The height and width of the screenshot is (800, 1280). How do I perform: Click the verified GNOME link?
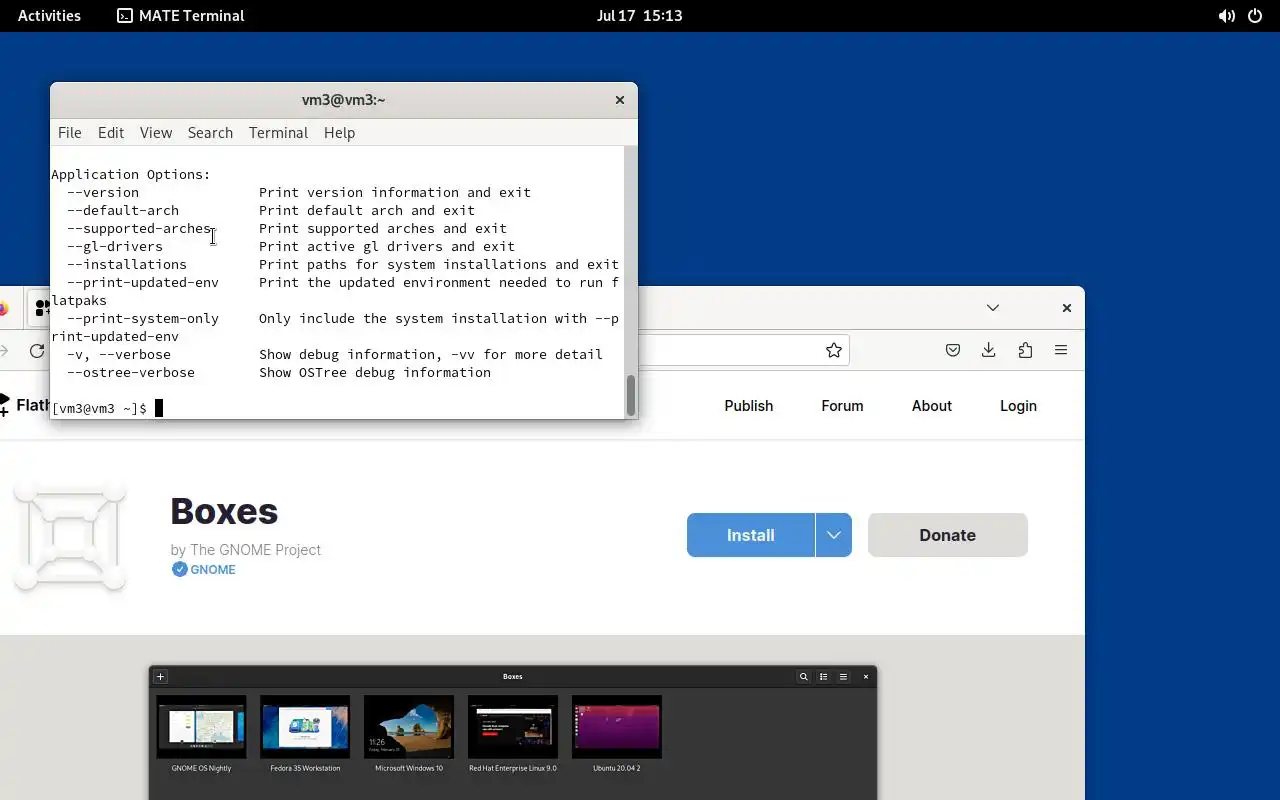(204, 569)
